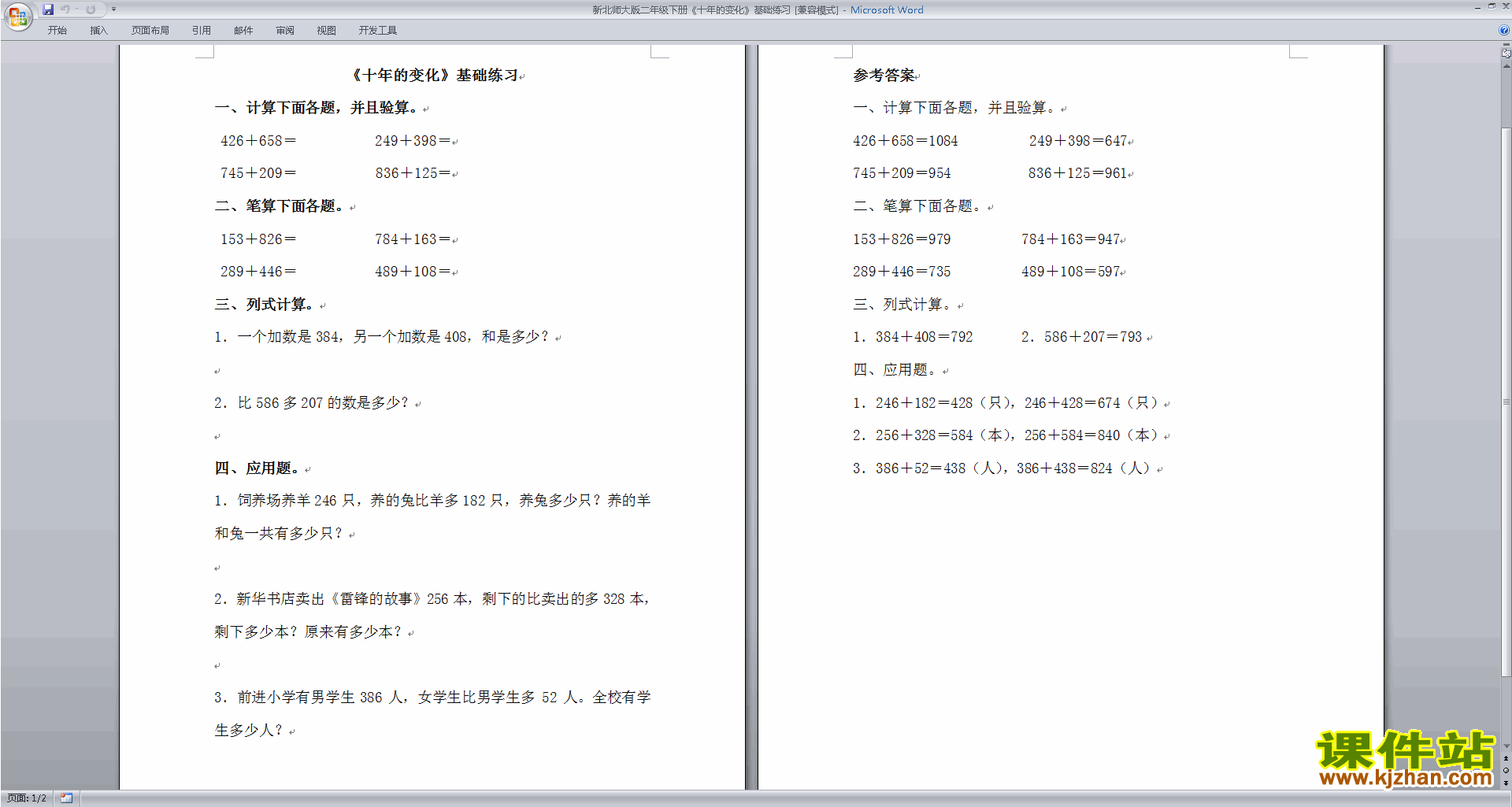This screenshot has height=807, width=1512.
Task: Click the problem 249+398= on the left page
Action: [x=413, y=141]
